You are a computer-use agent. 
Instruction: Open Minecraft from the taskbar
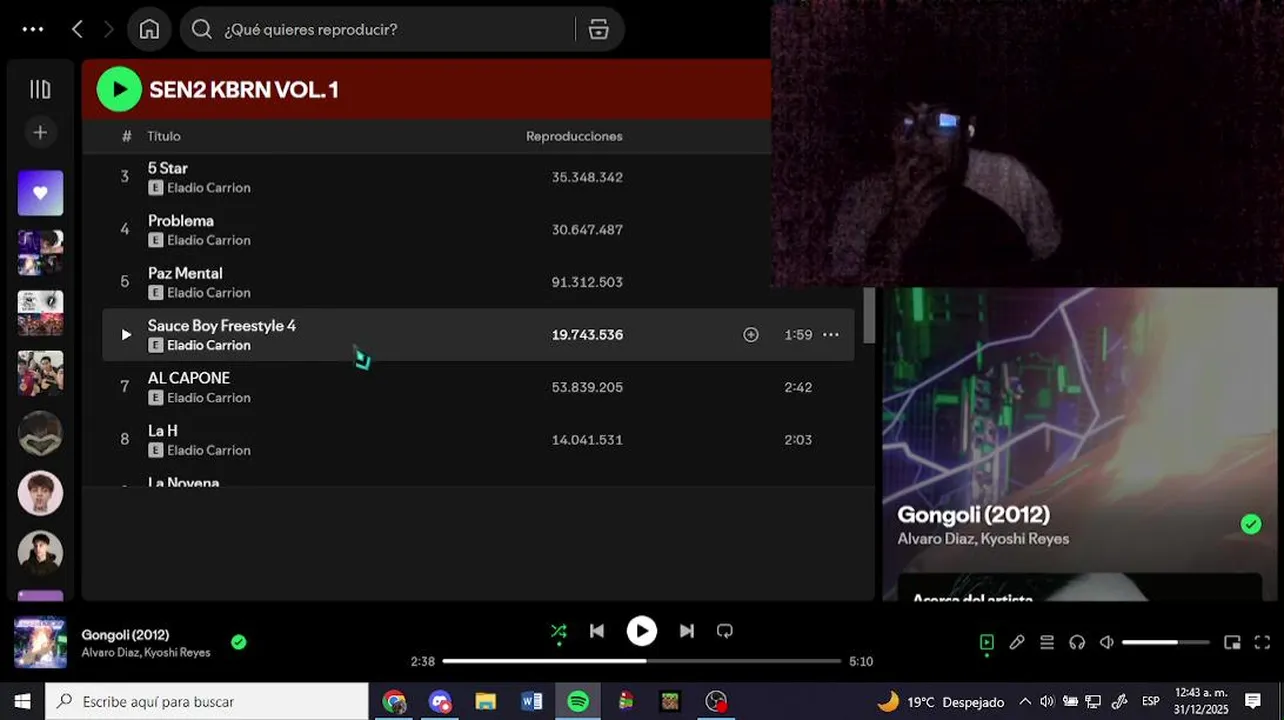(670, 701)
